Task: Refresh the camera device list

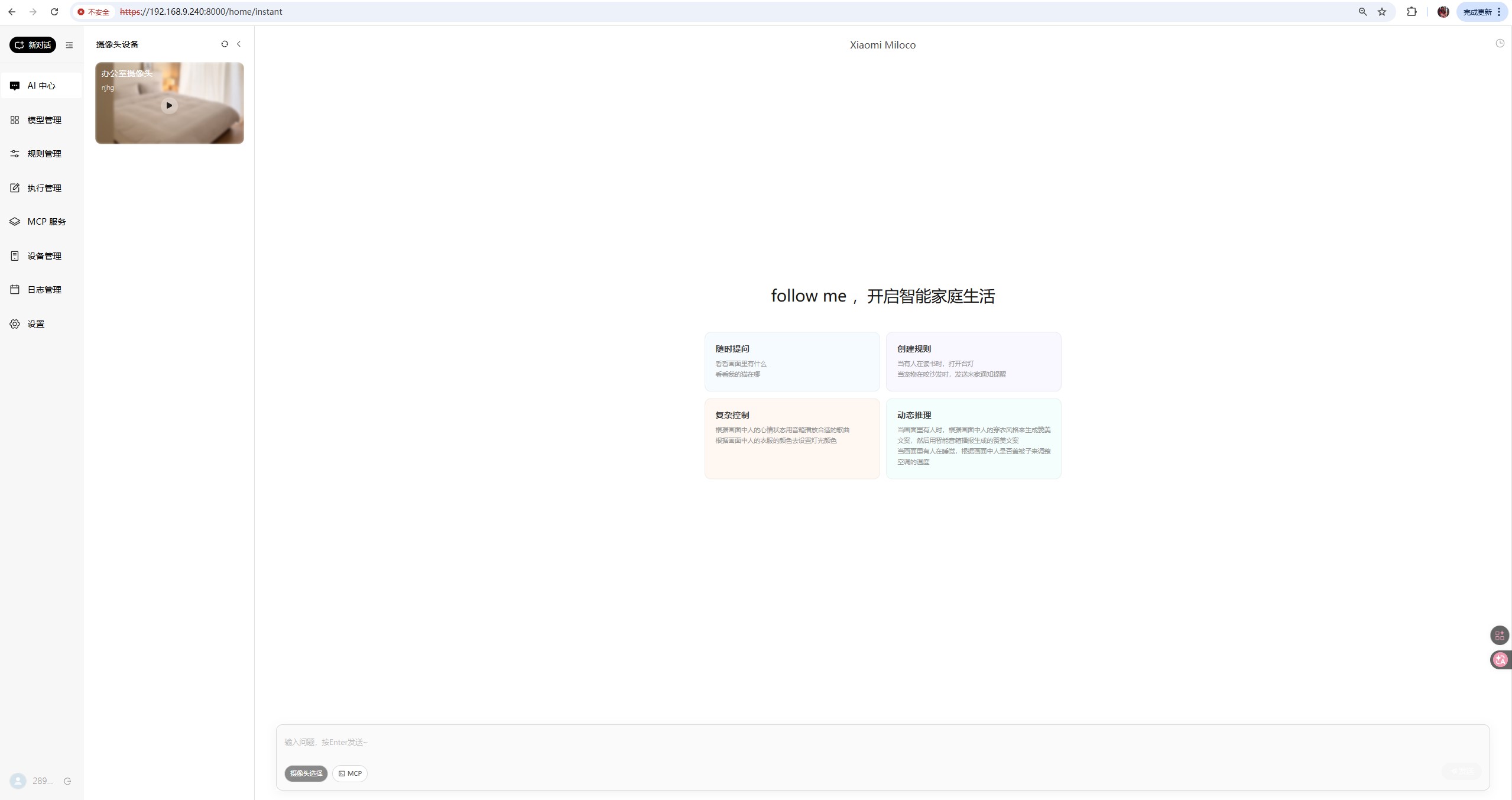Action: pos(225,44)
